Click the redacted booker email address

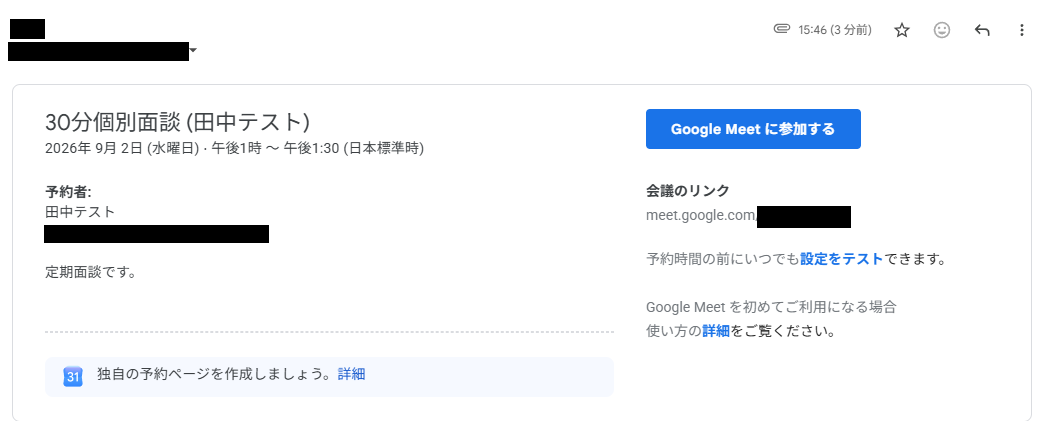pyautogui.click(x=157, y=234)
